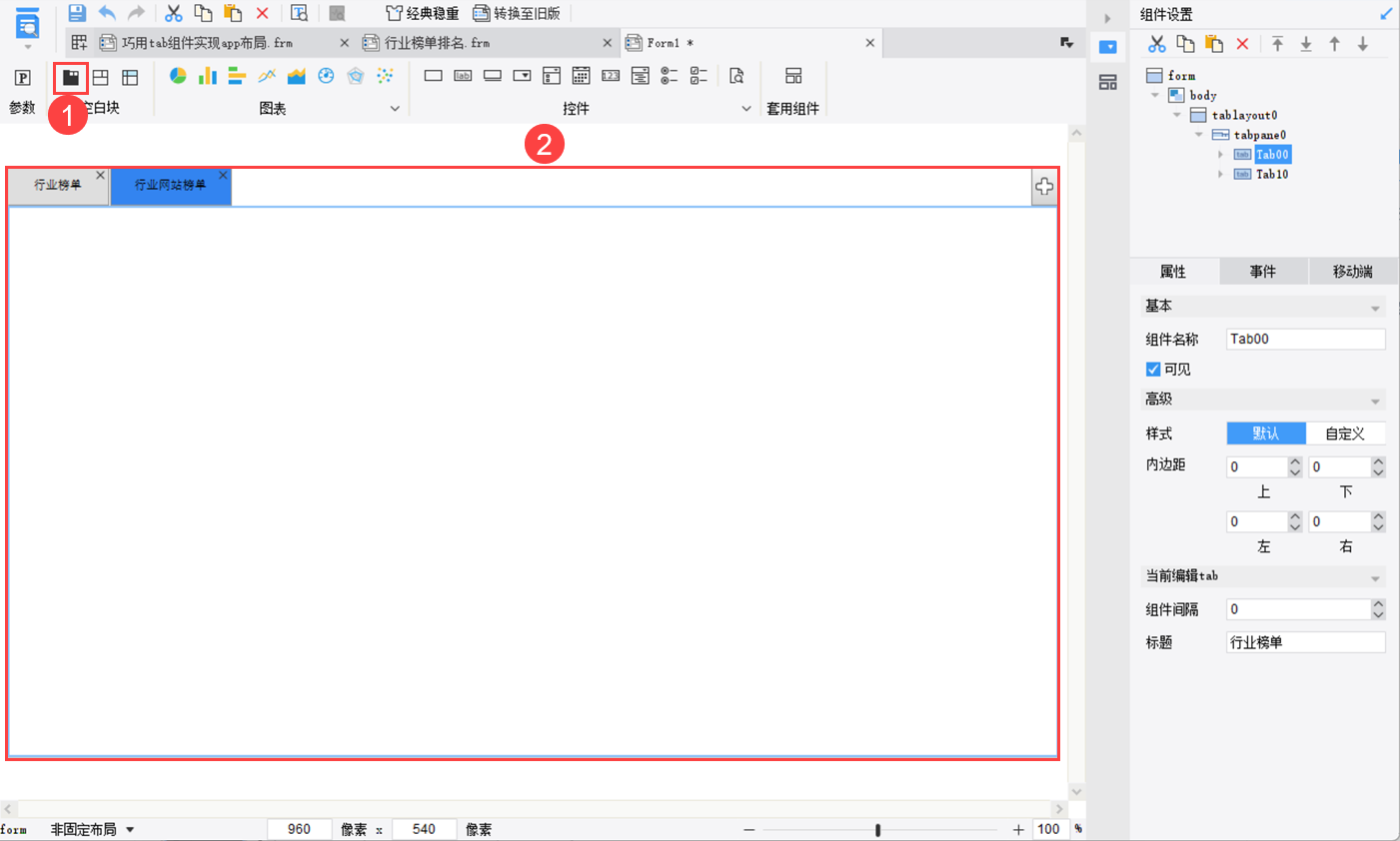Open the 事件 tab in properties

[1263, 272]
